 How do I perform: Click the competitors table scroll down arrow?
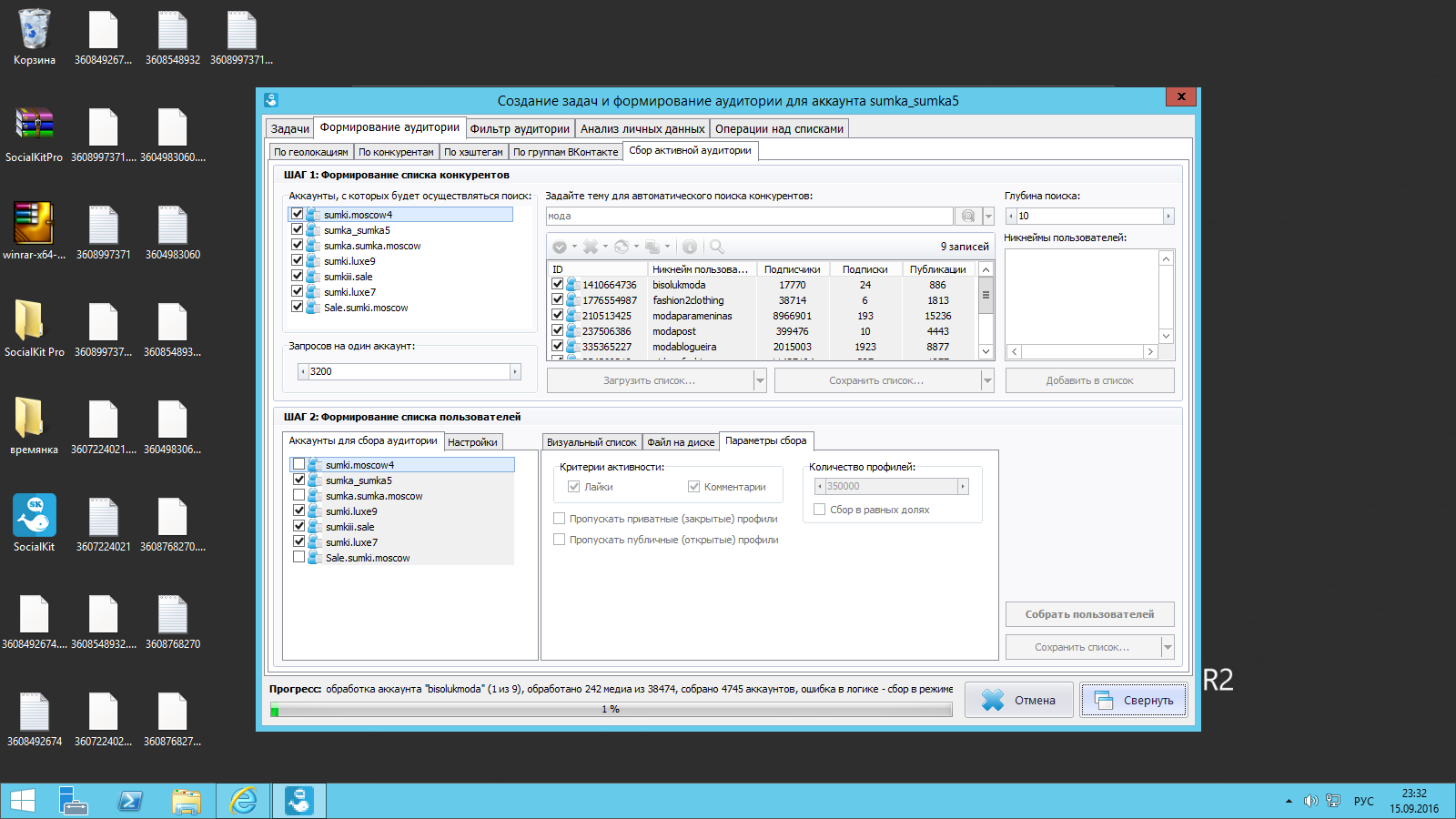coord(986,351)
